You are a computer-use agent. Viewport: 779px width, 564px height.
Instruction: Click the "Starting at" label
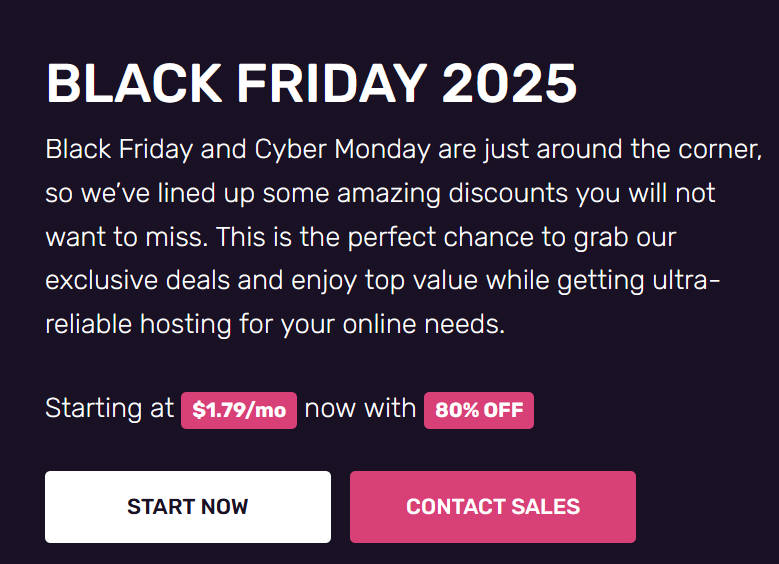point(109,408)
